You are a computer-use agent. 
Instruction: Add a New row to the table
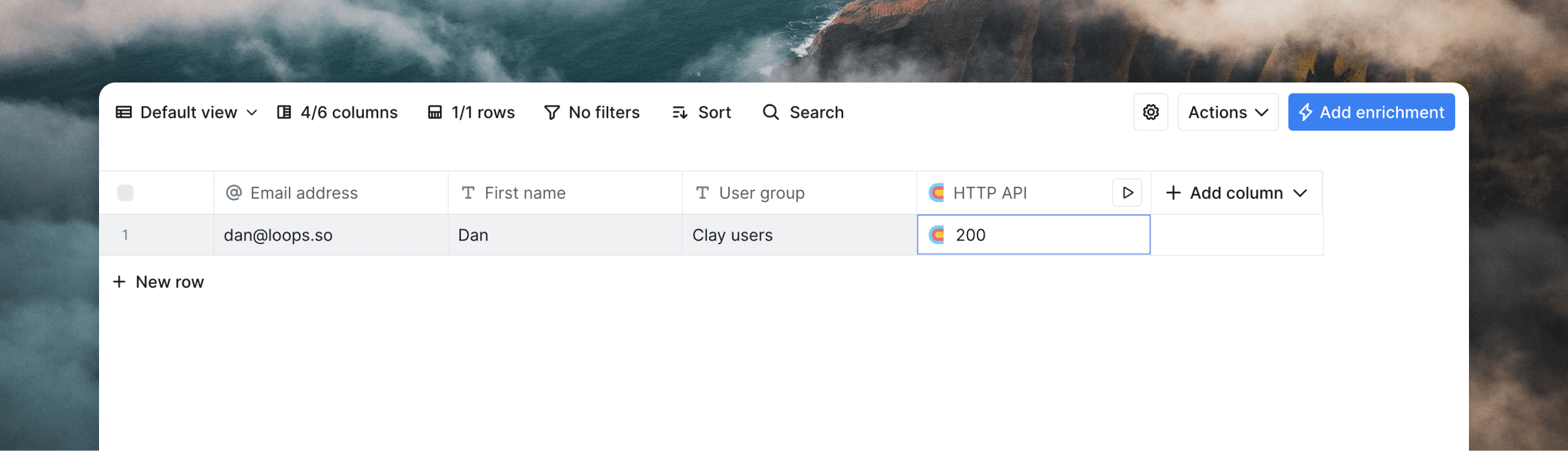158,282
